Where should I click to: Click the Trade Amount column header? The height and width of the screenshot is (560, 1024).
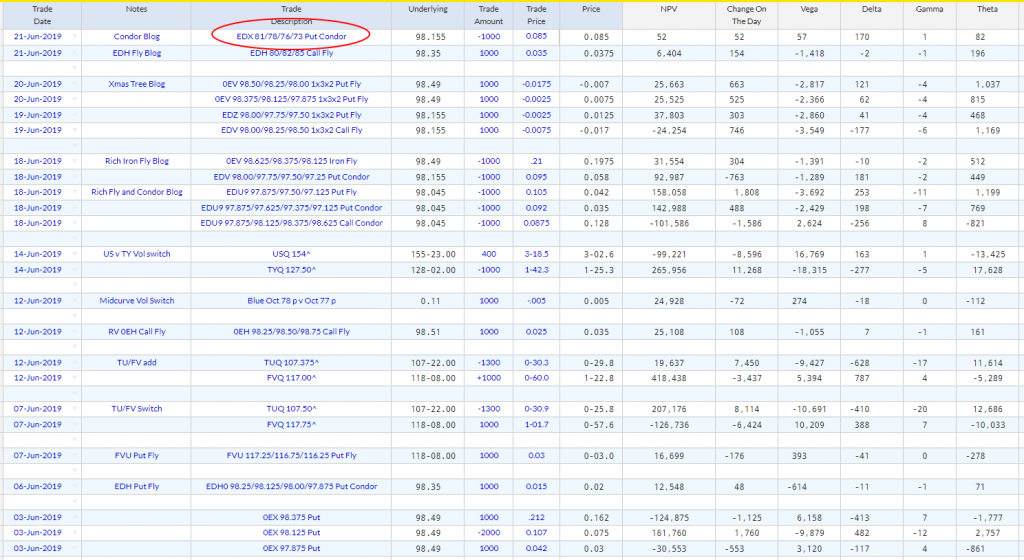point(488,15)
